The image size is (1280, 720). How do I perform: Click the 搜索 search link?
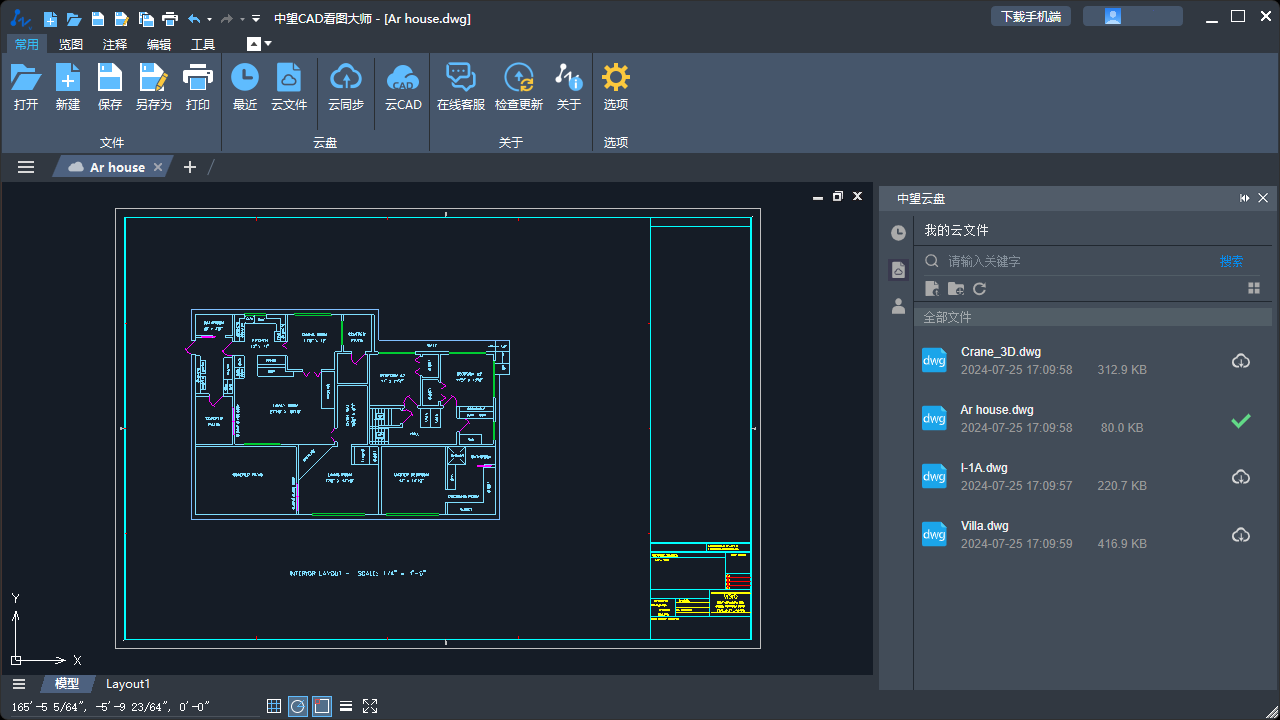(x=1231, y=261)
